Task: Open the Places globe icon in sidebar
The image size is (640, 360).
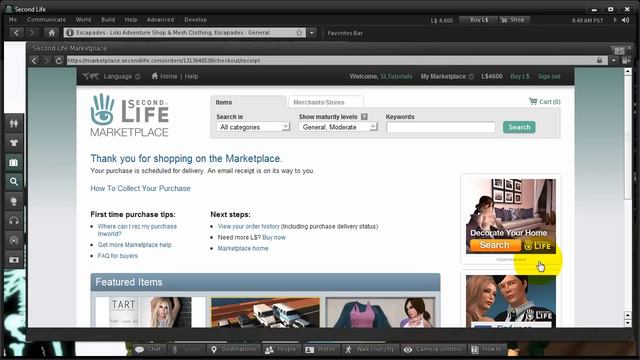Action: [x=13, y=201]
